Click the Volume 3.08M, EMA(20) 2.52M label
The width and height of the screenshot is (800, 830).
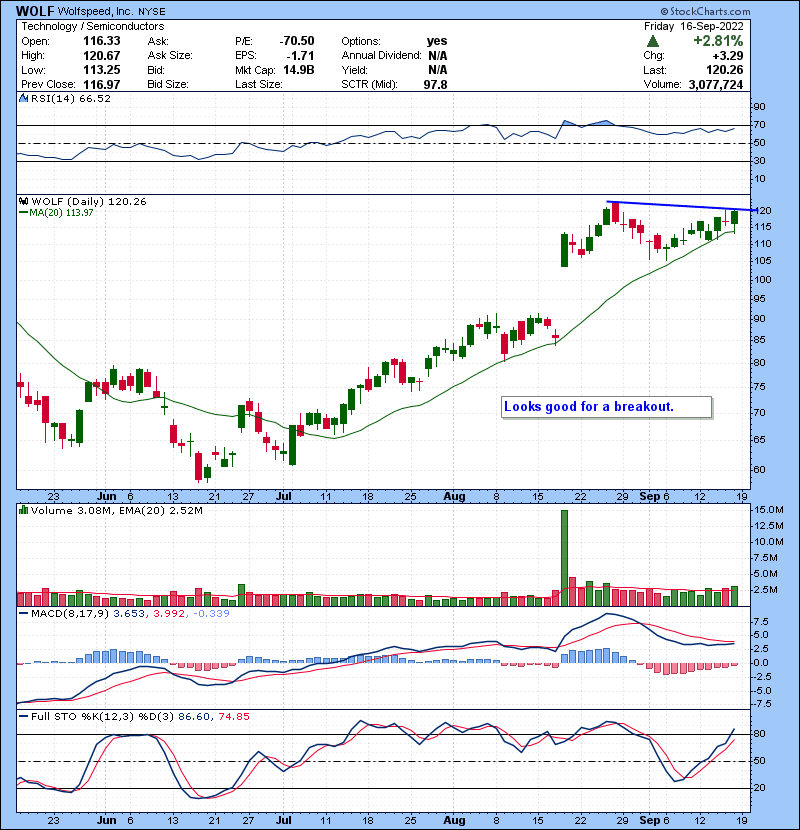116,511
